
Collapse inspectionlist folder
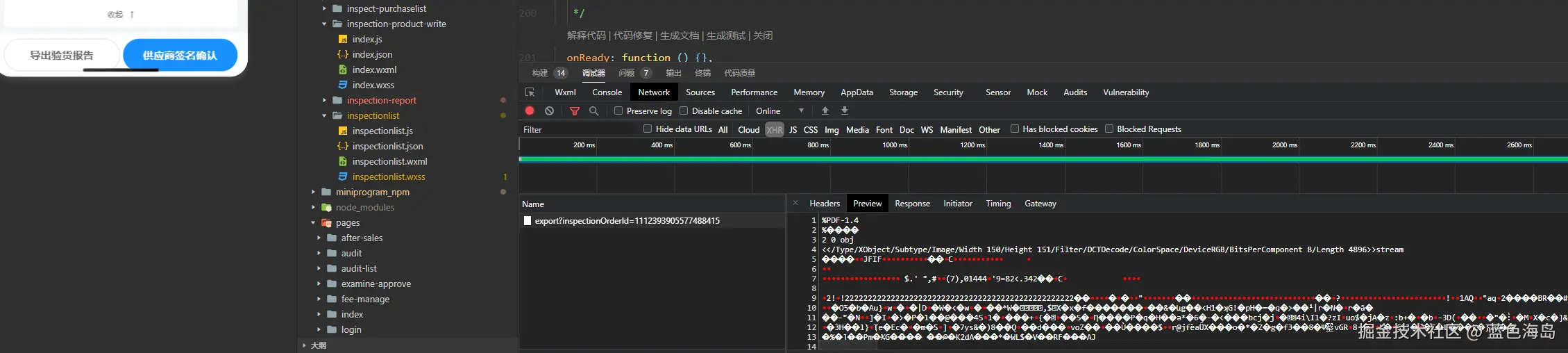(x=324, y=115)
